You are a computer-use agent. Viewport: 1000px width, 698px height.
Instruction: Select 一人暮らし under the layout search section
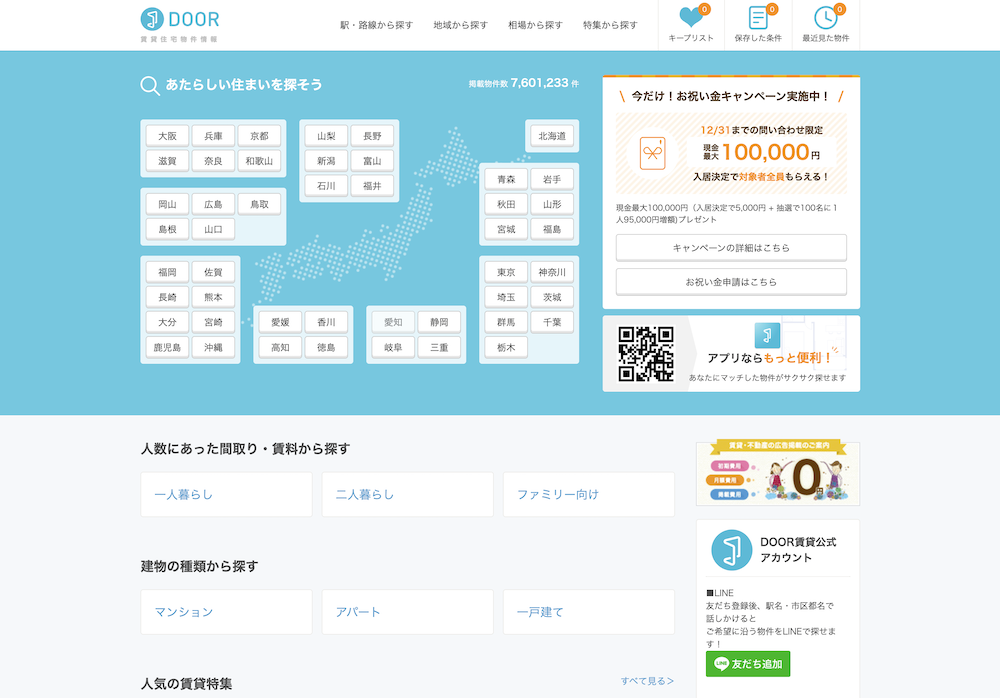pos(226,494)
